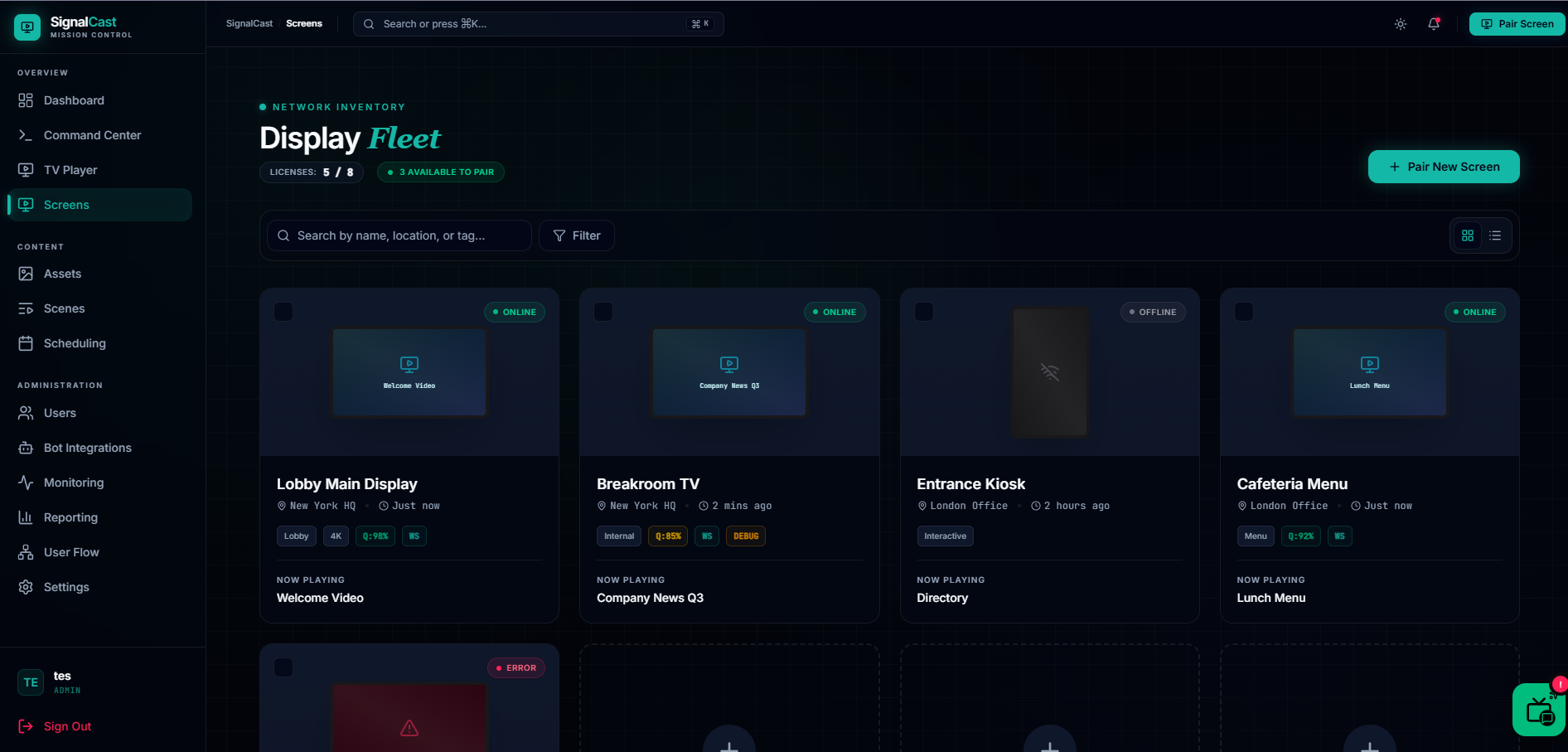This screenshot has width=1568, height=752.
Task: Focus the top global search box
Action: 538,24
